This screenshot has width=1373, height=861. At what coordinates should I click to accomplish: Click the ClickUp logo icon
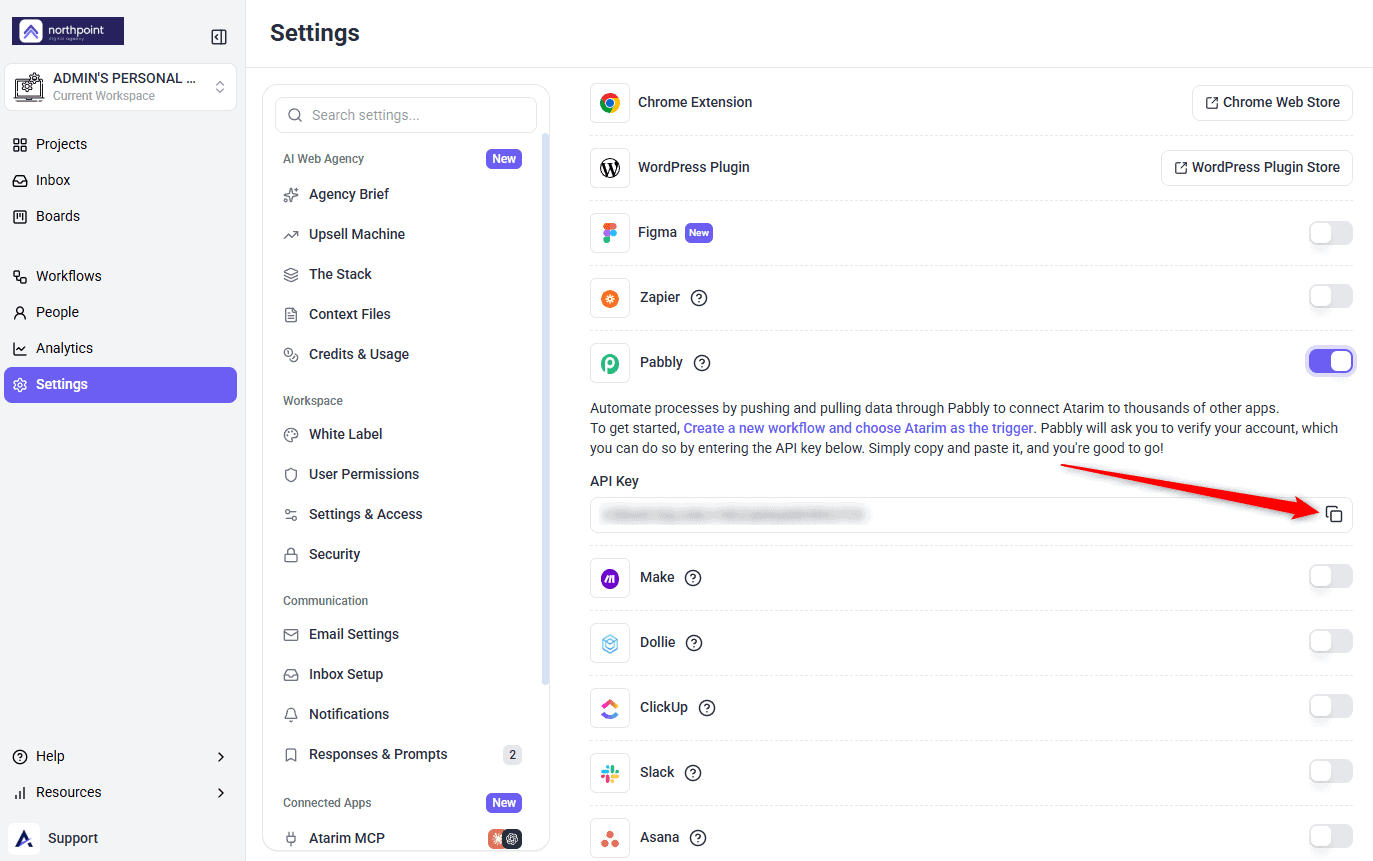(x=610, y=707)
